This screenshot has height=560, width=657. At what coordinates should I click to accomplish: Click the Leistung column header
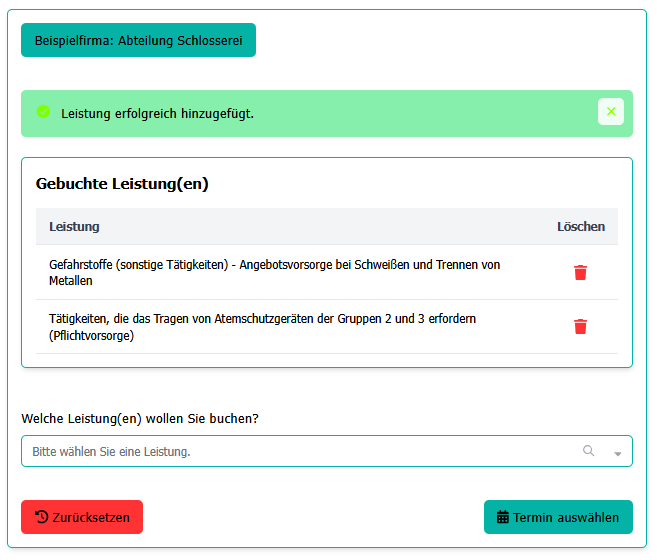pyautogui.click(x=74, y=227)
